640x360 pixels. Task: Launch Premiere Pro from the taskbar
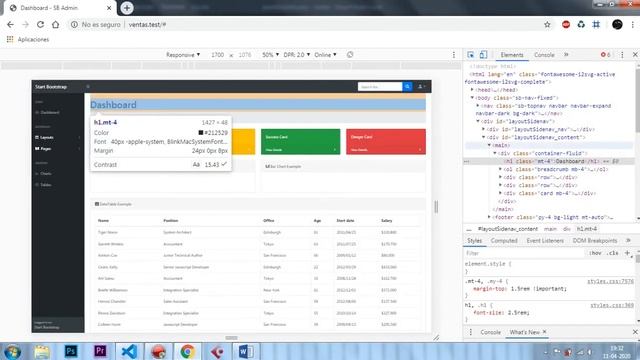coord(100,351)
